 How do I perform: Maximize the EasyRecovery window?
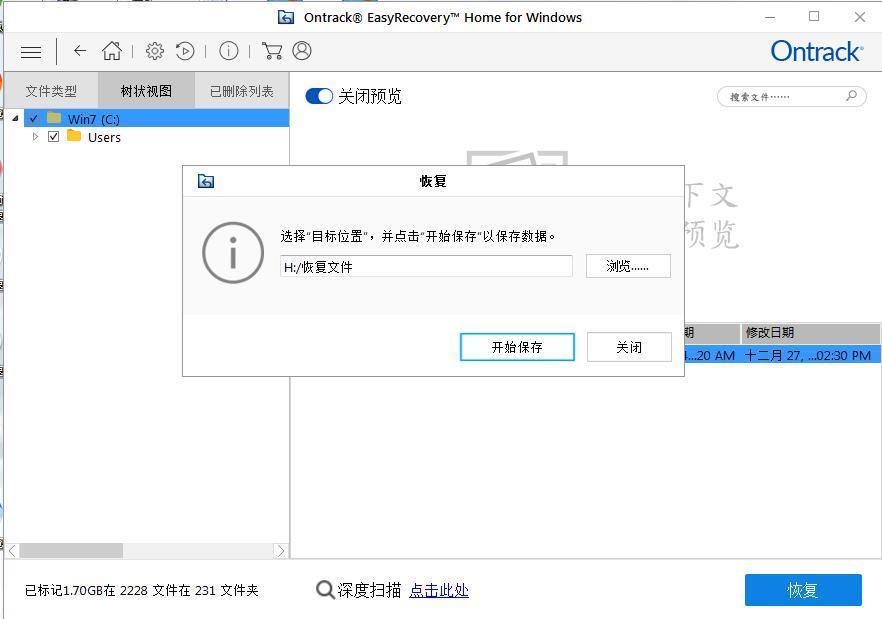(814, 17)
